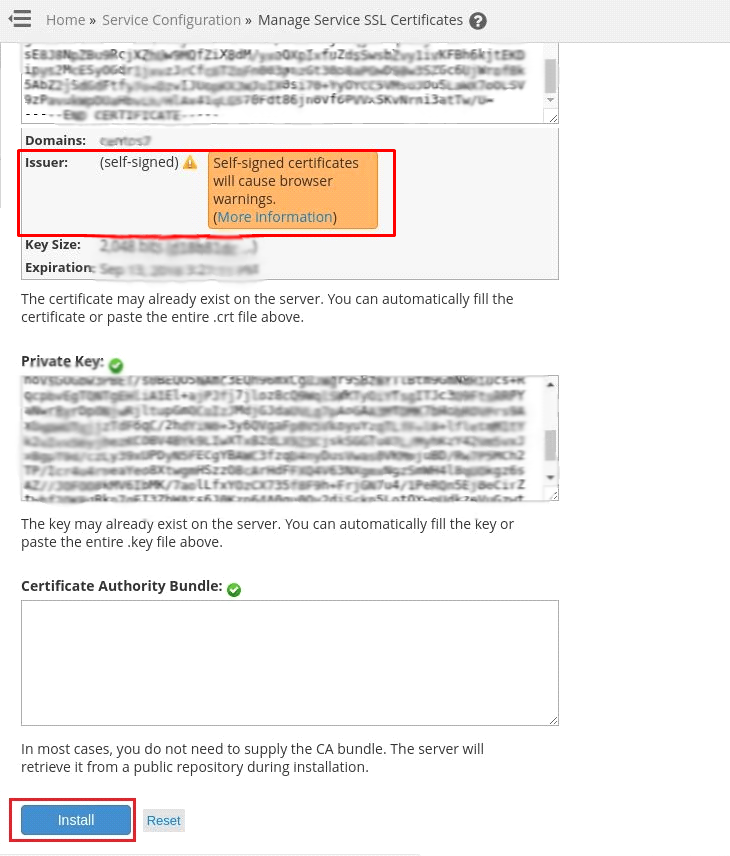The image size is (730, 856).
Task: Click the private key textarea resize handle
Action: [553, 495]
